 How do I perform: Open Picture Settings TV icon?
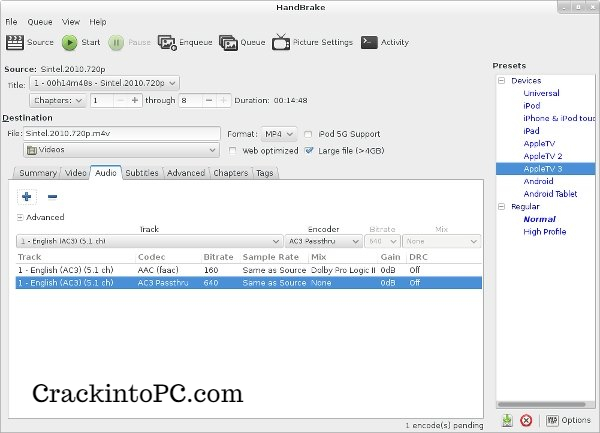(x=281, y=42)
